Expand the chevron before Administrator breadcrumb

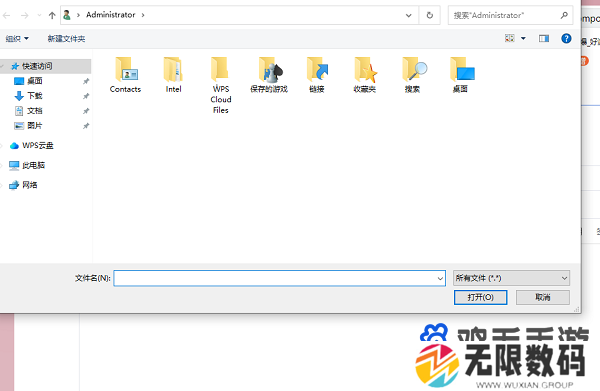pos(78,15)
